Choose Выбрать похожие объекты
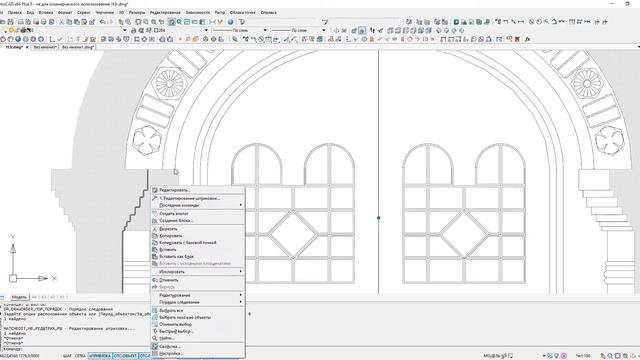 coord(198,317)
